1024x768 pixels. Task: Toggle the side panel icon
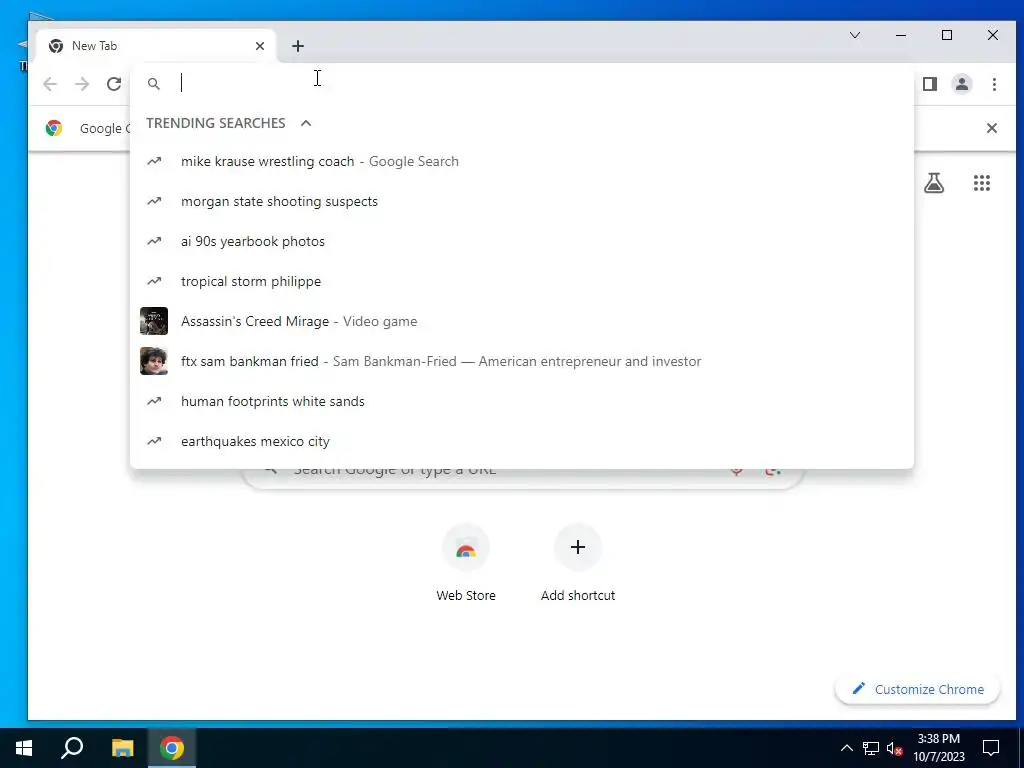pos(930,84)
